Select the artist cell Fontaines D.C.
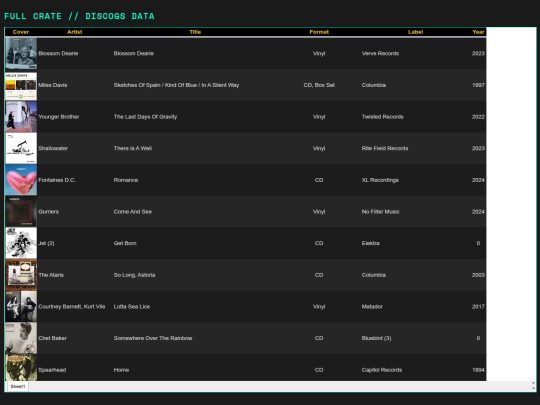Screen dimensions: 540x405 tap(57, 180)
